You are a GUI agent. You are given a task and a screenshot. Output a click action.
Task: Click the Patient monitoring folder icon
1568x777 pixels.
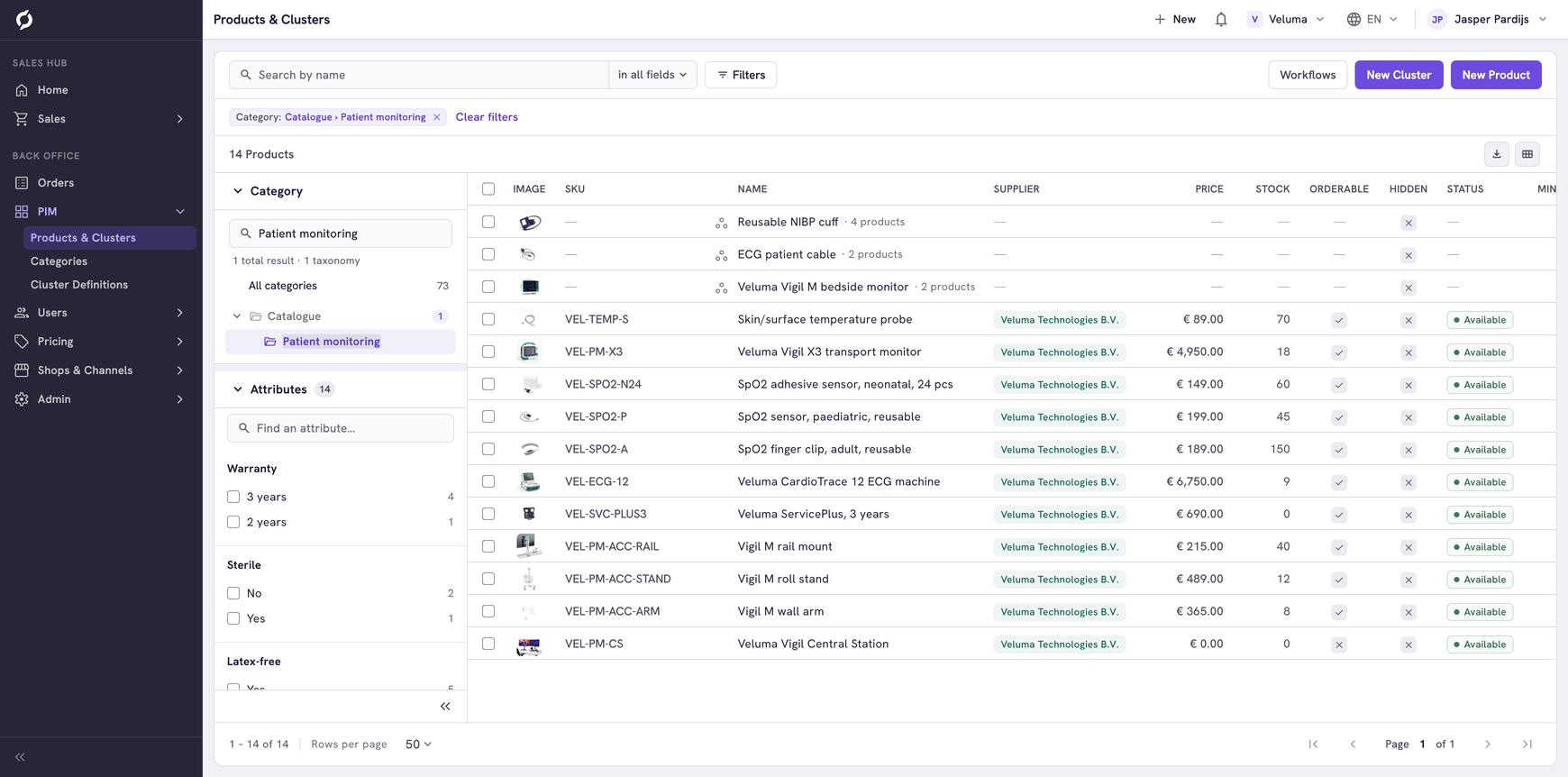tap(270, 342)
